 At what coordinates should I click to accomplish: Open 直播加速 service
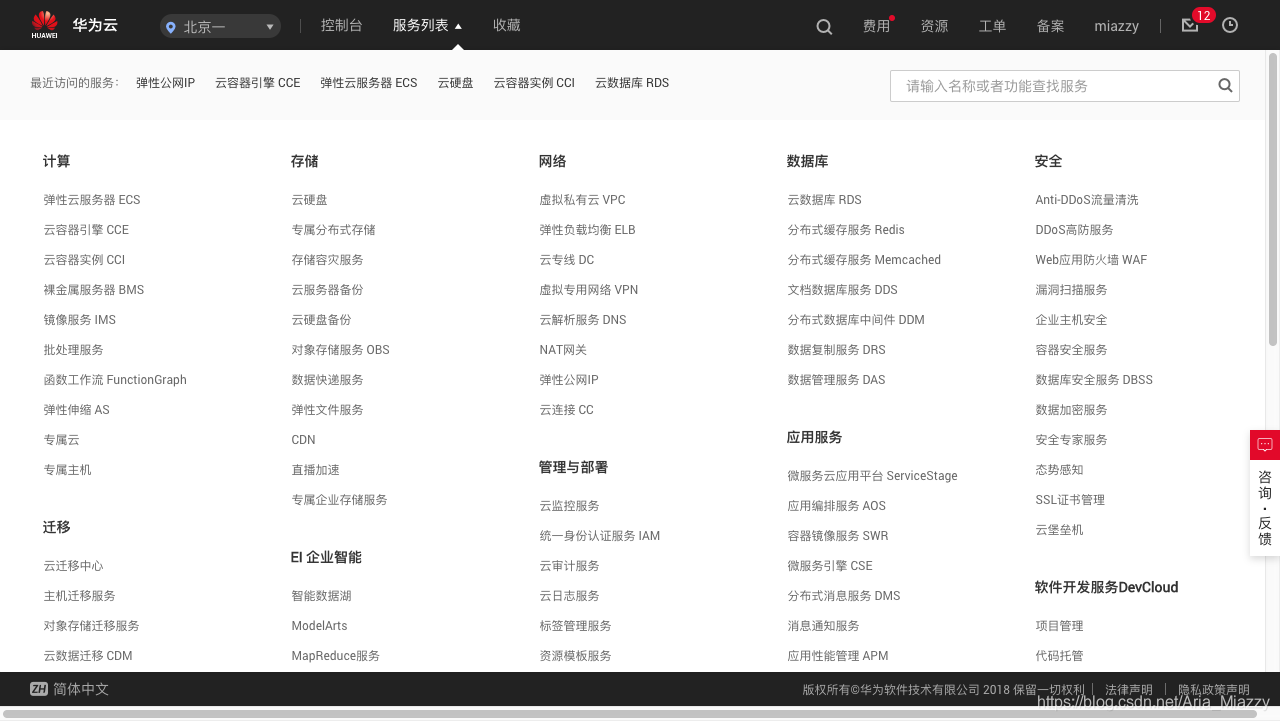(x=315, y=470)
